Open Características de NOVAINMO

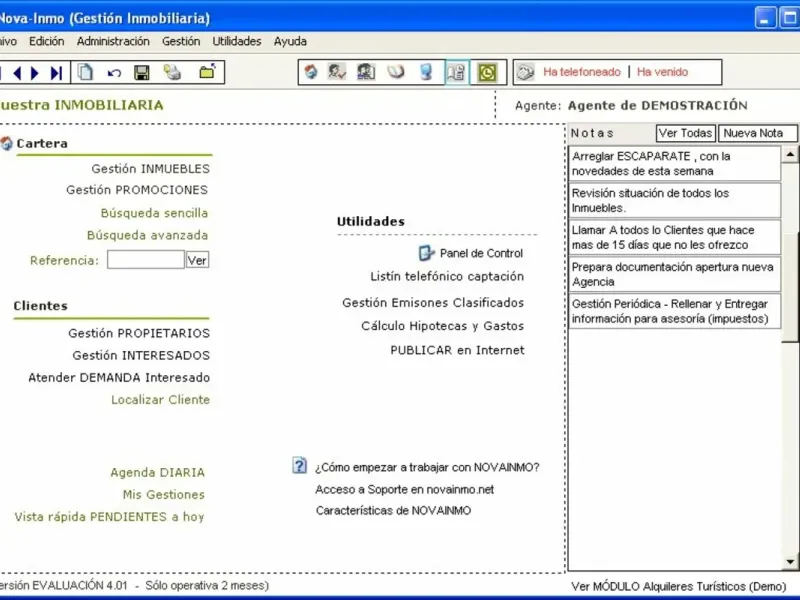(393, 511)
